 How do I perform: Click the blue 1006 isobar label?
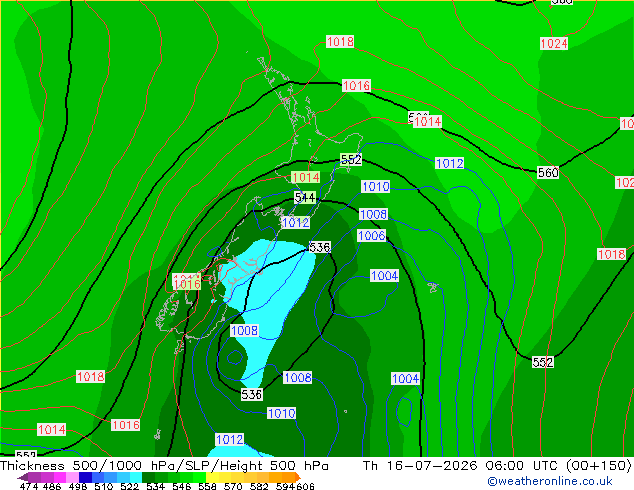(372, 235)
